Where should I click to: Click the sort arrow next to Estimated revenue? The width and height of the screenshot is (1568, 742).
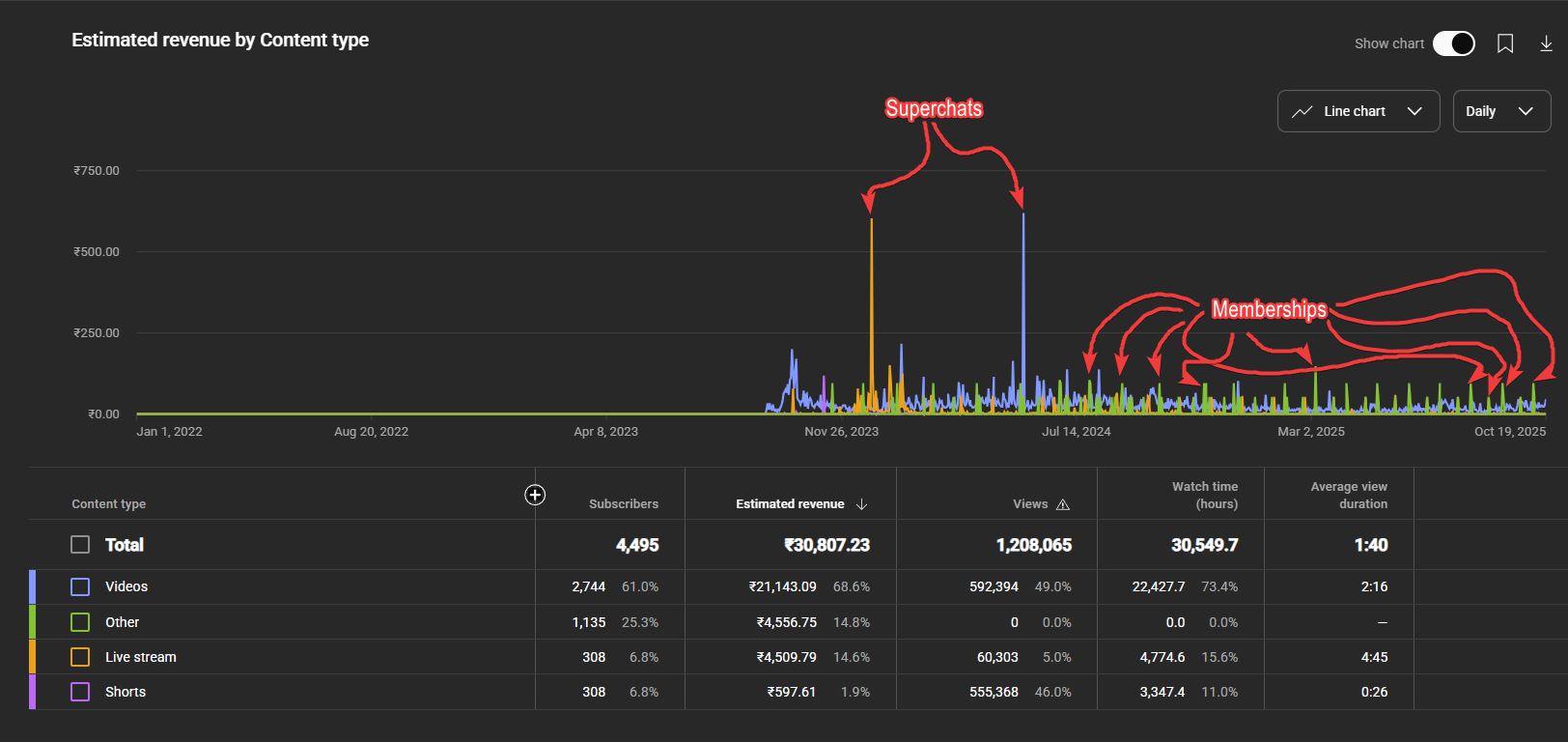point(862,504)
